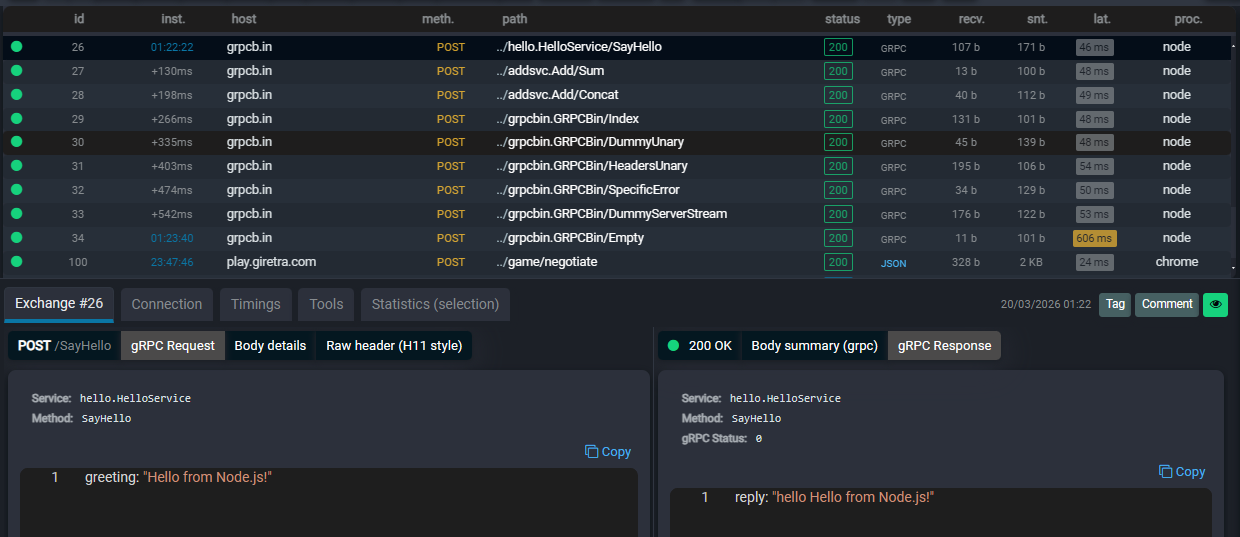Sort by the status column header
Viewport: 1240px width, 537px height.
tap(842, 19)
